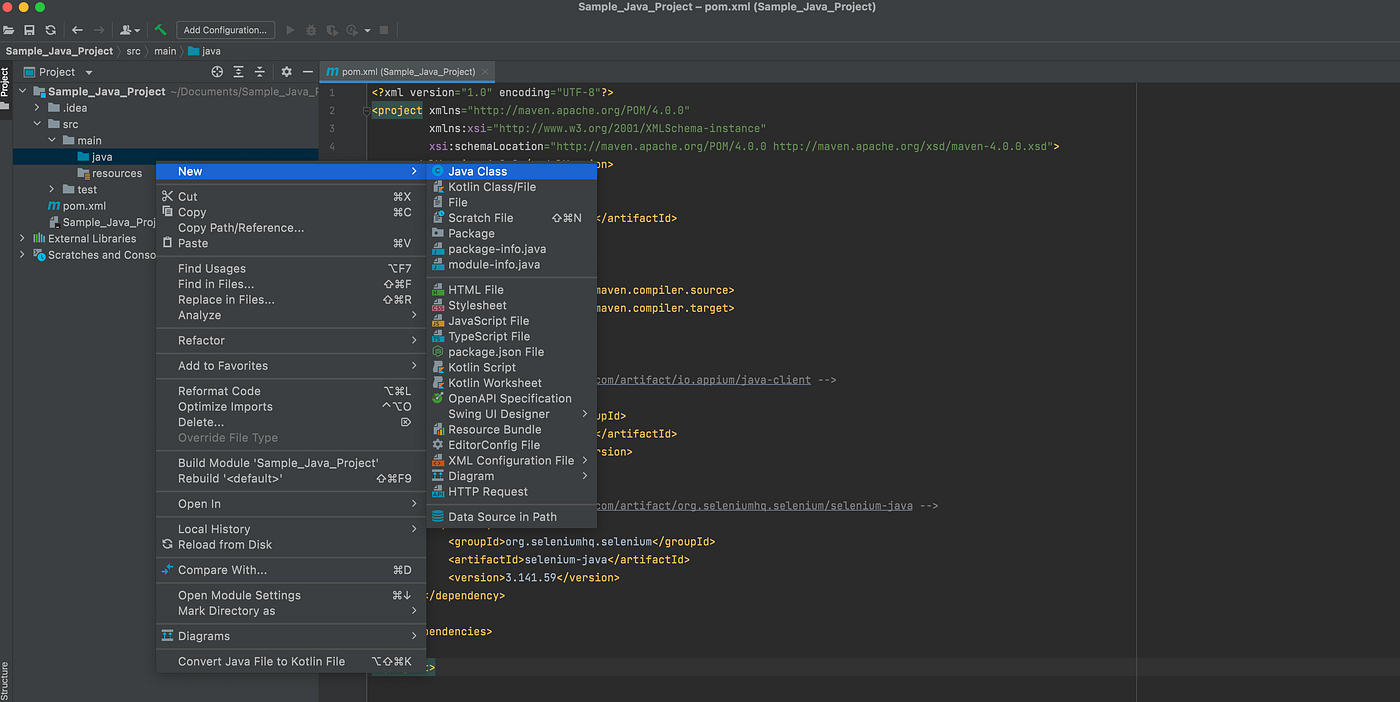
Task: Click the Save All disk icon
Action: tap(29, 30)
